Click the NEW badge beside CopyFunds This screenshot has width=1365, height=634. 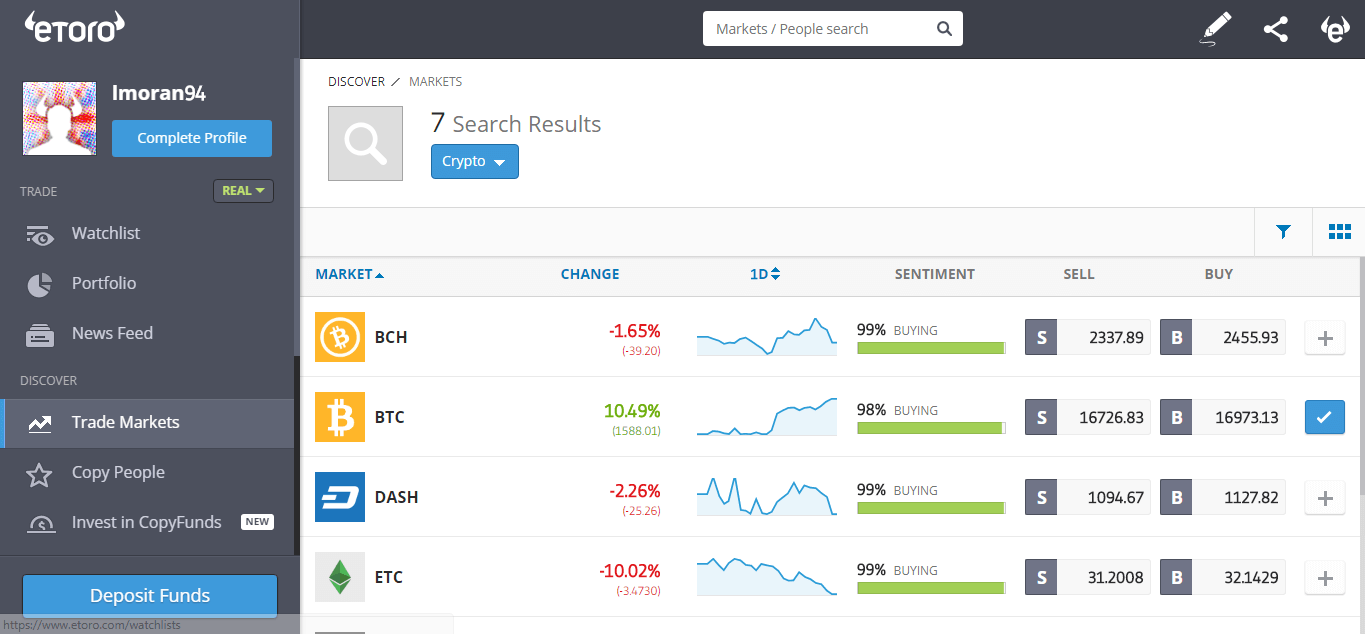pyautogui.click(x=257, y=522)
